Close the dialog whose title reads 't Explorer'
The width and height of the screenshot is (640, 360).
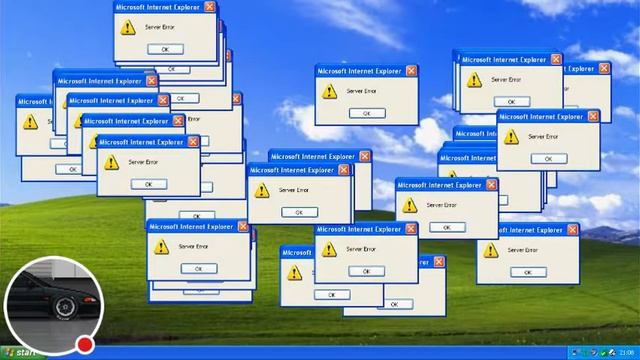(604, 69)
